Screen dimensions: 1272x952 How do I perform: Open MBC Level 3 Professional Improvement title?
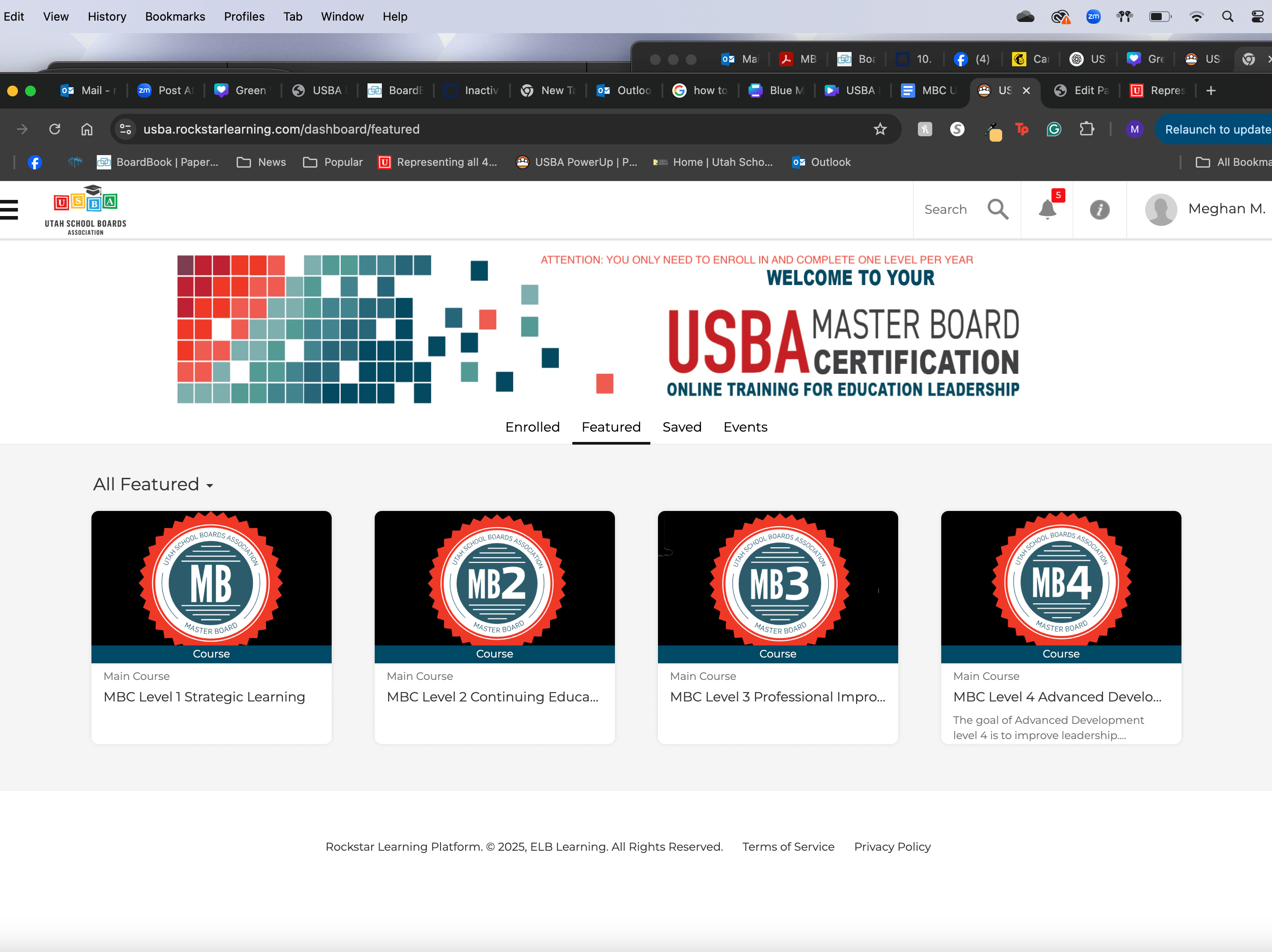pos(778,697)
